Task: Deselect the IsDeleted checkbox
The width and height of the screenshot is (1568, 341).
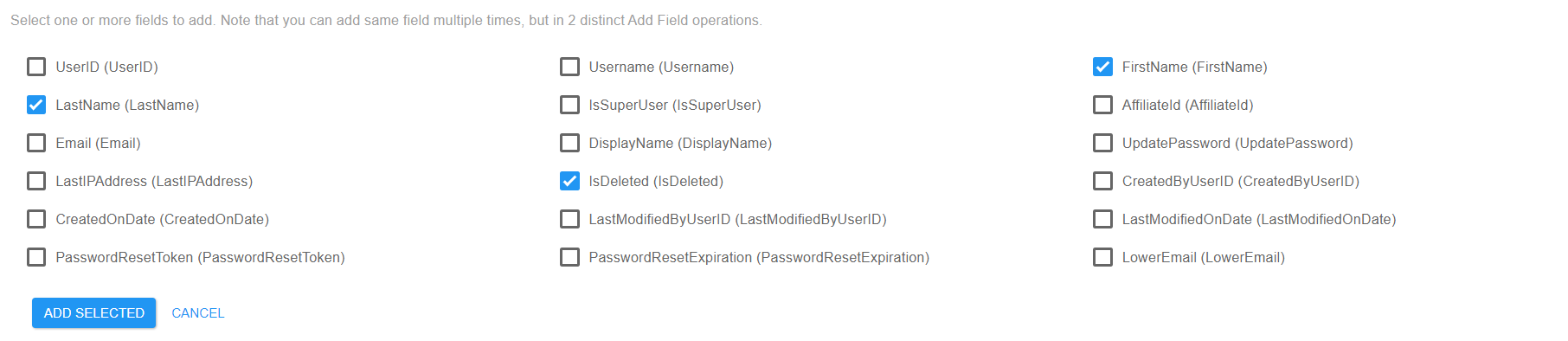Action: [x=569, y=181]
